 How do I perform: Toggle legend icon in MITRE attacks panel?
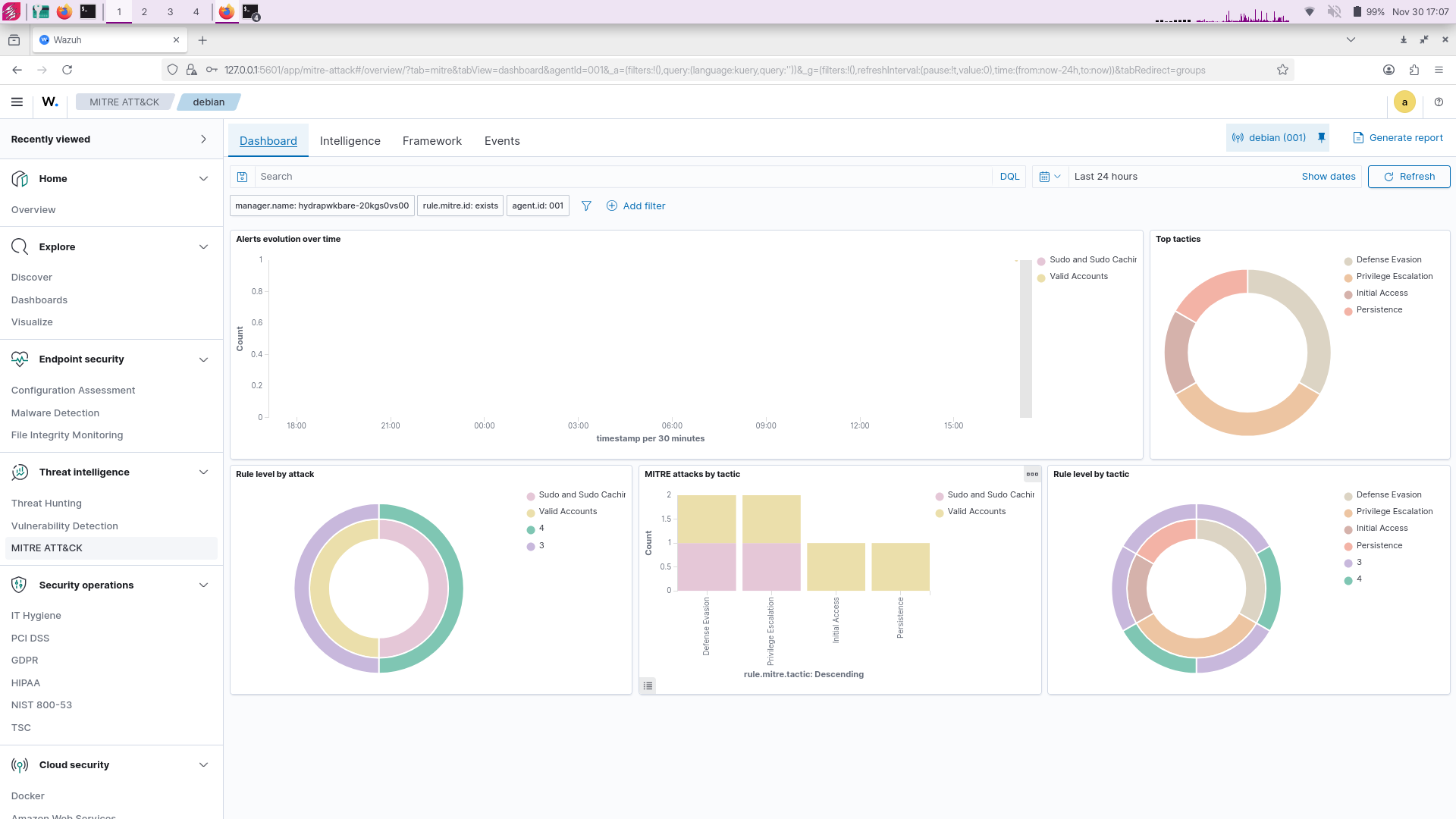[648, 686]
